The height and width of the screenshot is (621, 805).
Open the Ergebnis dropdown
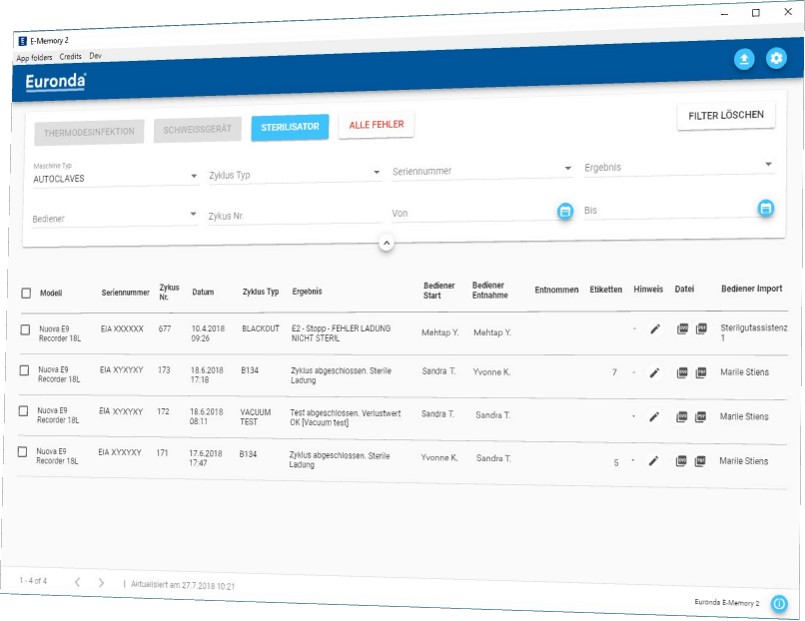pyautogui.click(x=679, y=166)
